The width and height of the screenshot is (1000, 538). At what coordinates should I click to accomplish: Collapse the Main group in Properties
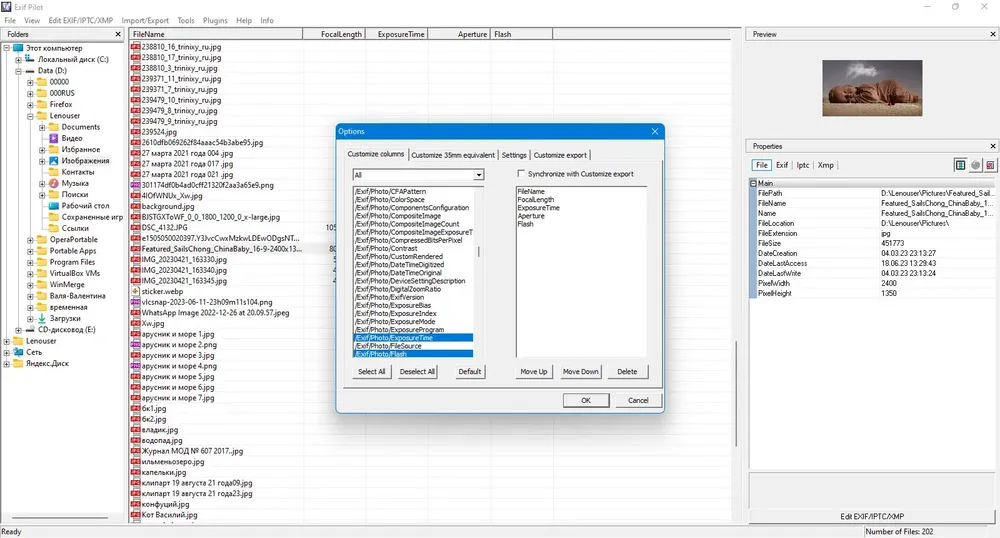(x=753, y=183)
